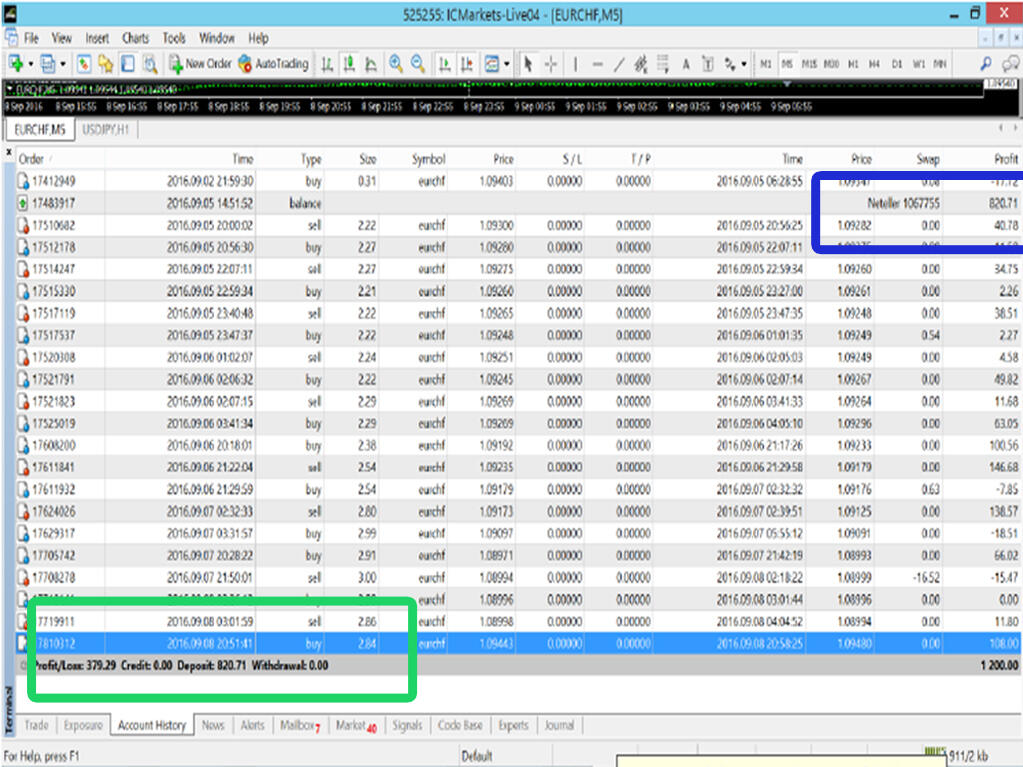Image resolution: width=1023 pixels, height=767 pixels.
Task: Open the Experts terminal tab
Action: tap(513, 725)
